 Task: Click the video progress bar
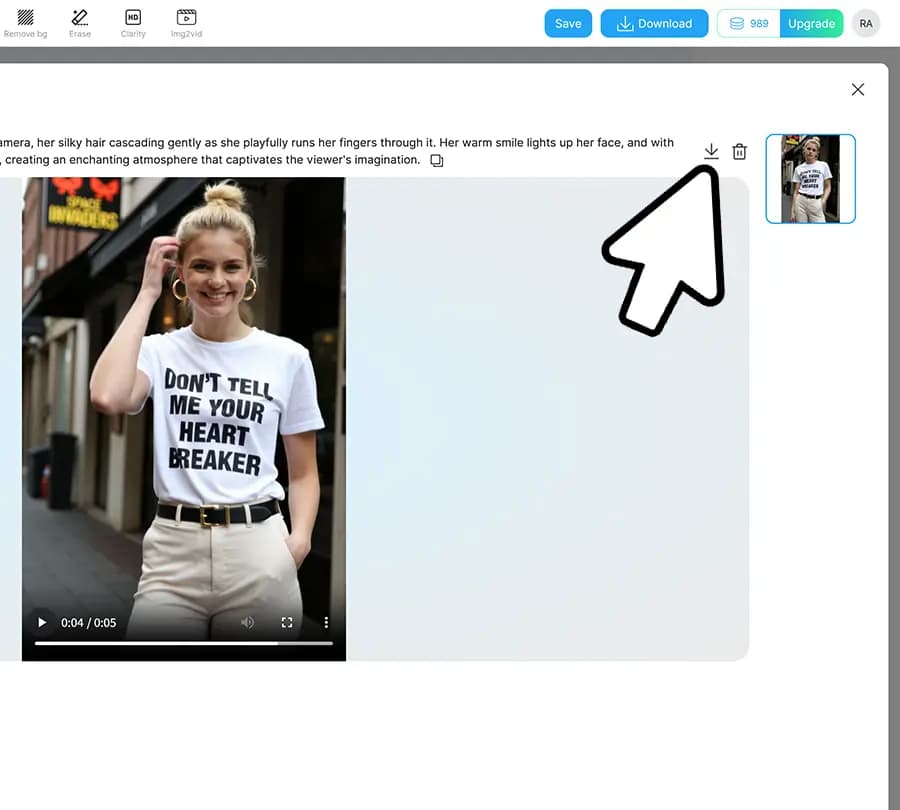coord(183,643)
